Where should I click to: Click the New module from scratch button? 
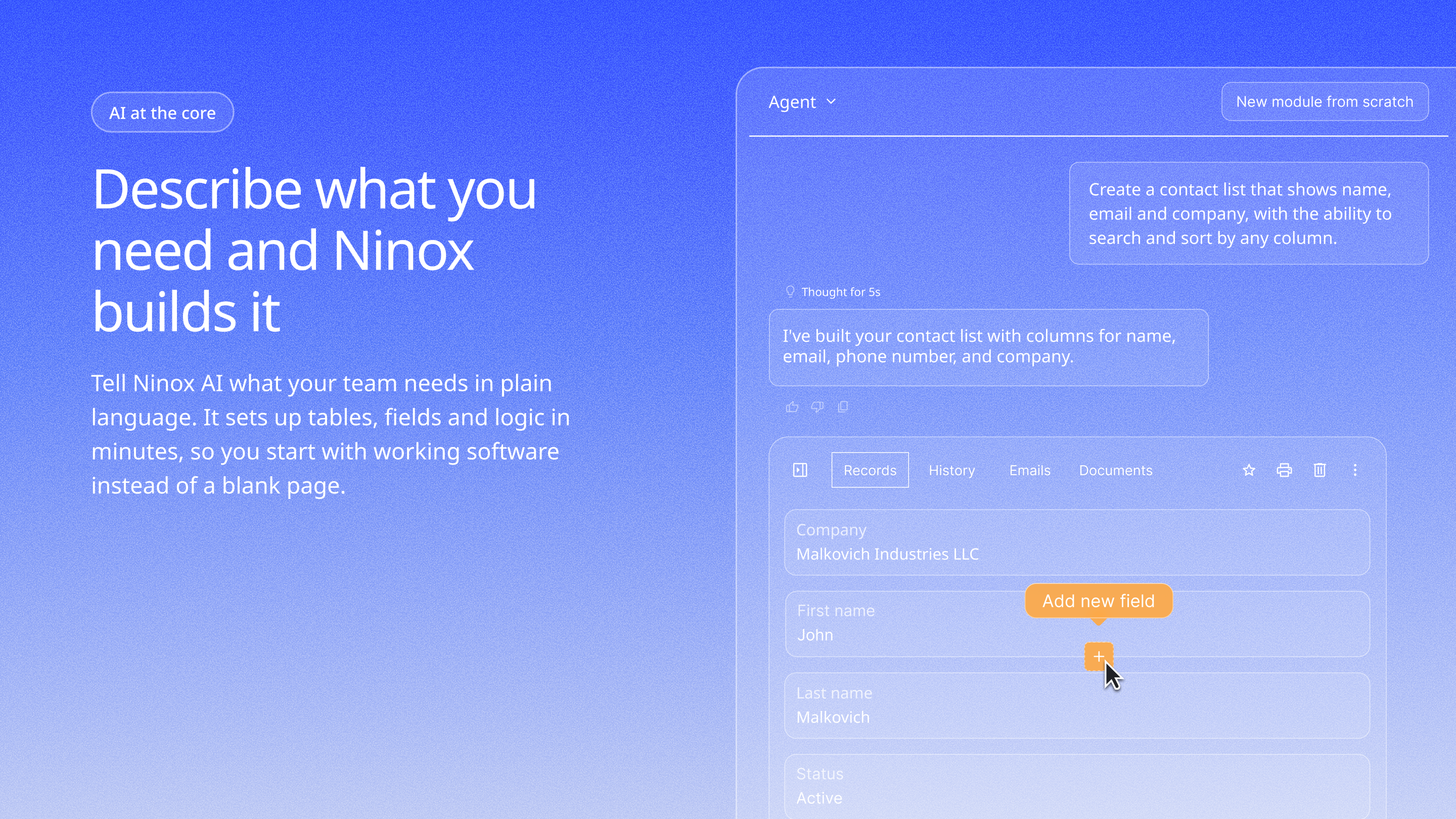(x=1325, y=102)
